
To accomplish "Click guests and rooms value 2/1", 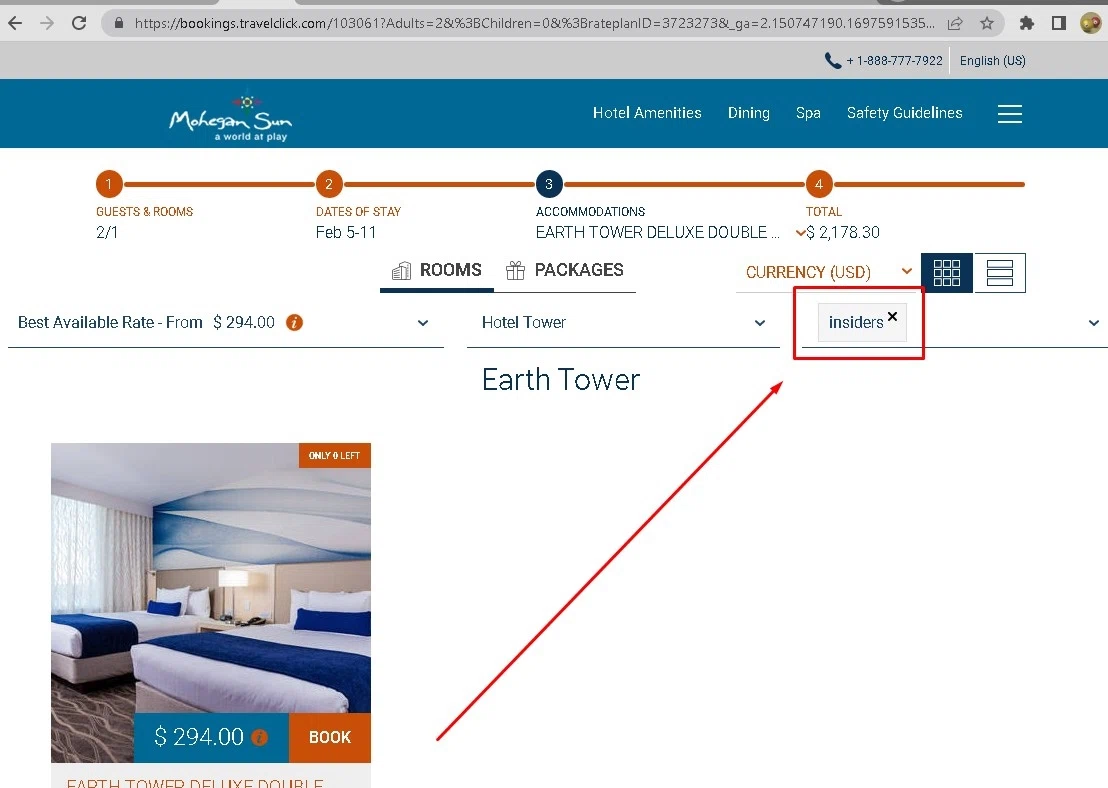I will (107, 233).
